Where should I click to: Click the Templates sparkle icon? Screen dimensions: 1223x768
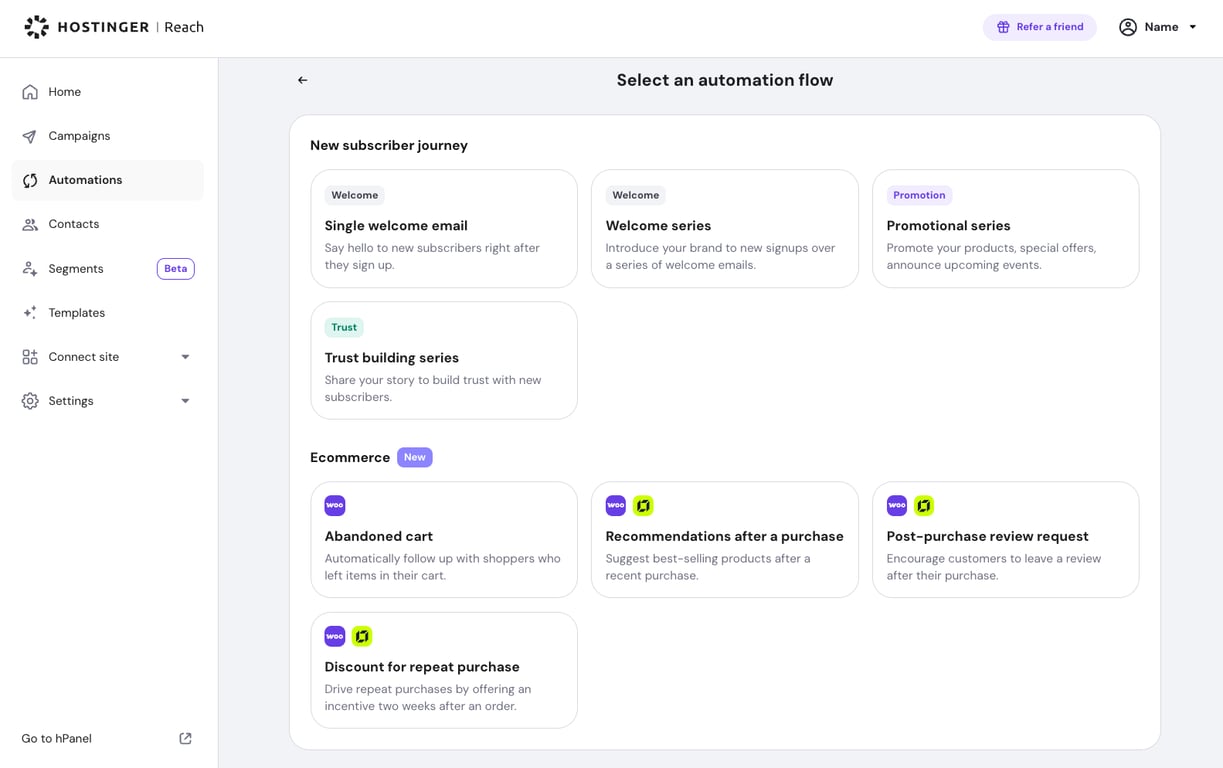click(31, 312)
